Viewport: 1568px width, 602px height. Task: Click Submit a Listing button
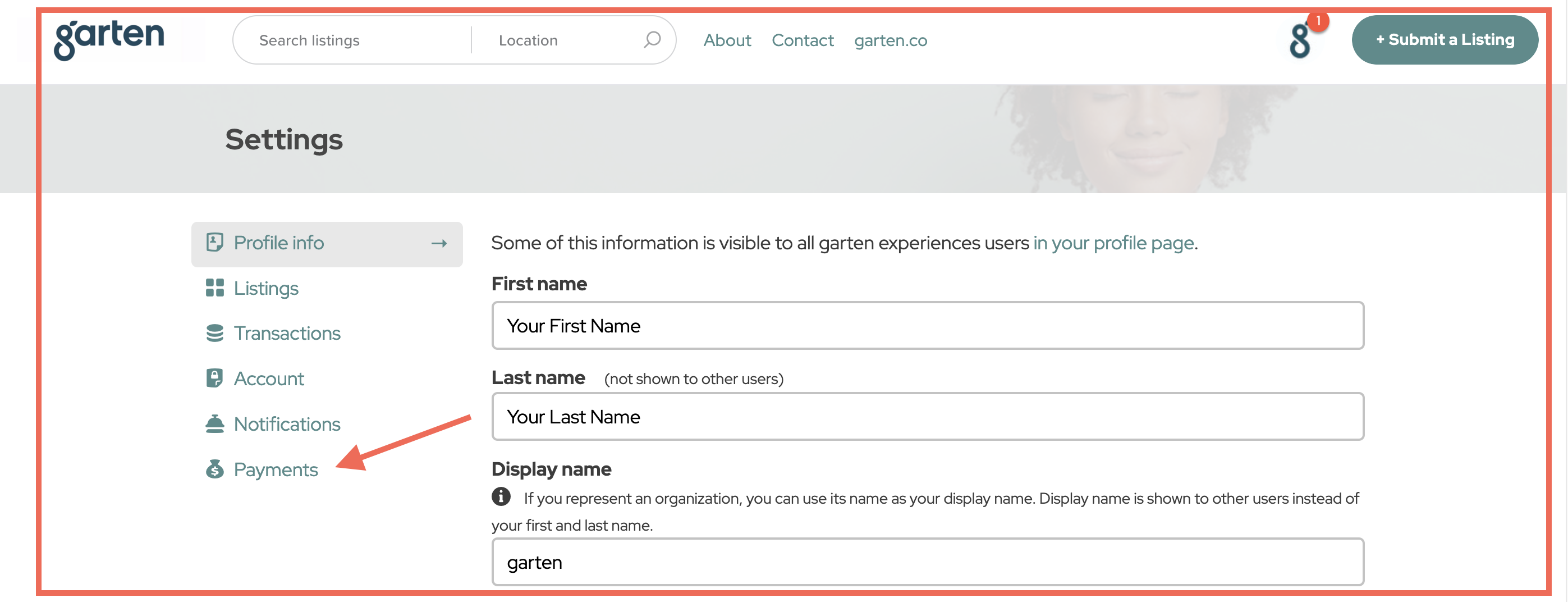click(x=1445, y=40)
